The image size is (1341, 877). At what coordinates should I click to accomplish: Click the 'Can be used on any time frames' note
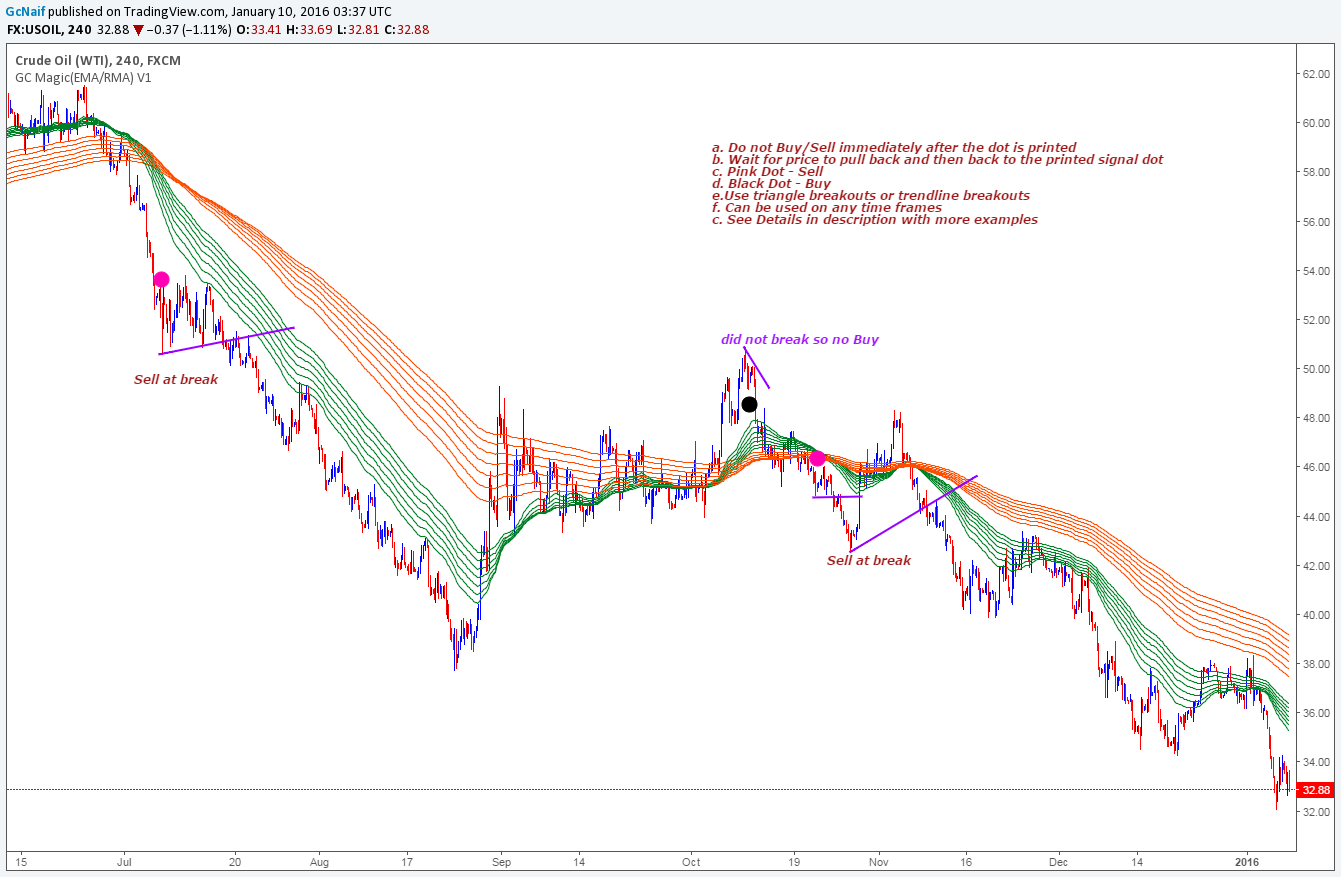pyautogui.click(x=827, y=207)
